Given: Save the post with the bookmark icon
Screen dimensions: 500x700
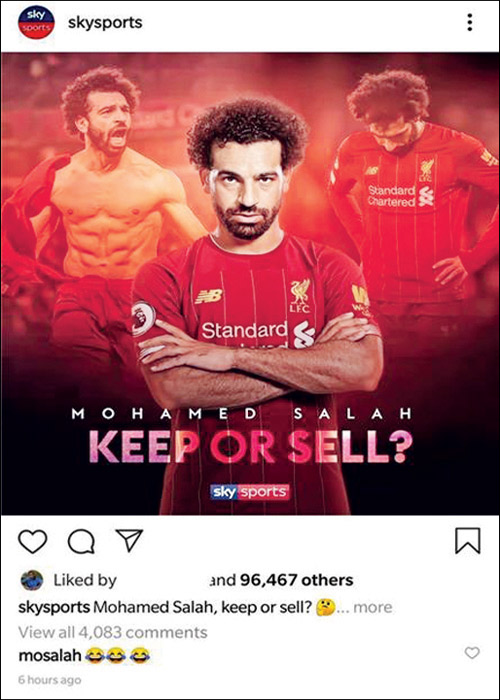Looking at the screenshot, I should coord(467,541).
